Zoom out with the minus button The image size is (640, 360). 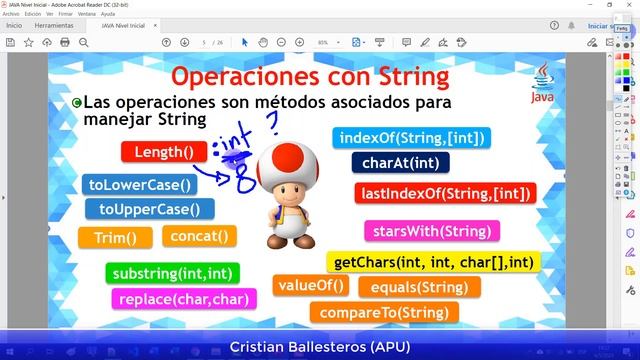click(x=281, y=42)
